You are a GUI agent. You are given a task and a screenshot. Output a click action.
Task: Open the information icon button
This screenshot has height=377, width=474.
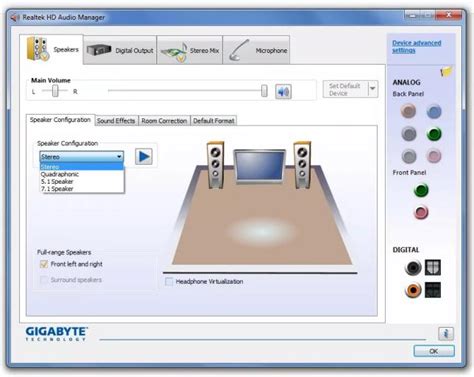pos(446,333)
